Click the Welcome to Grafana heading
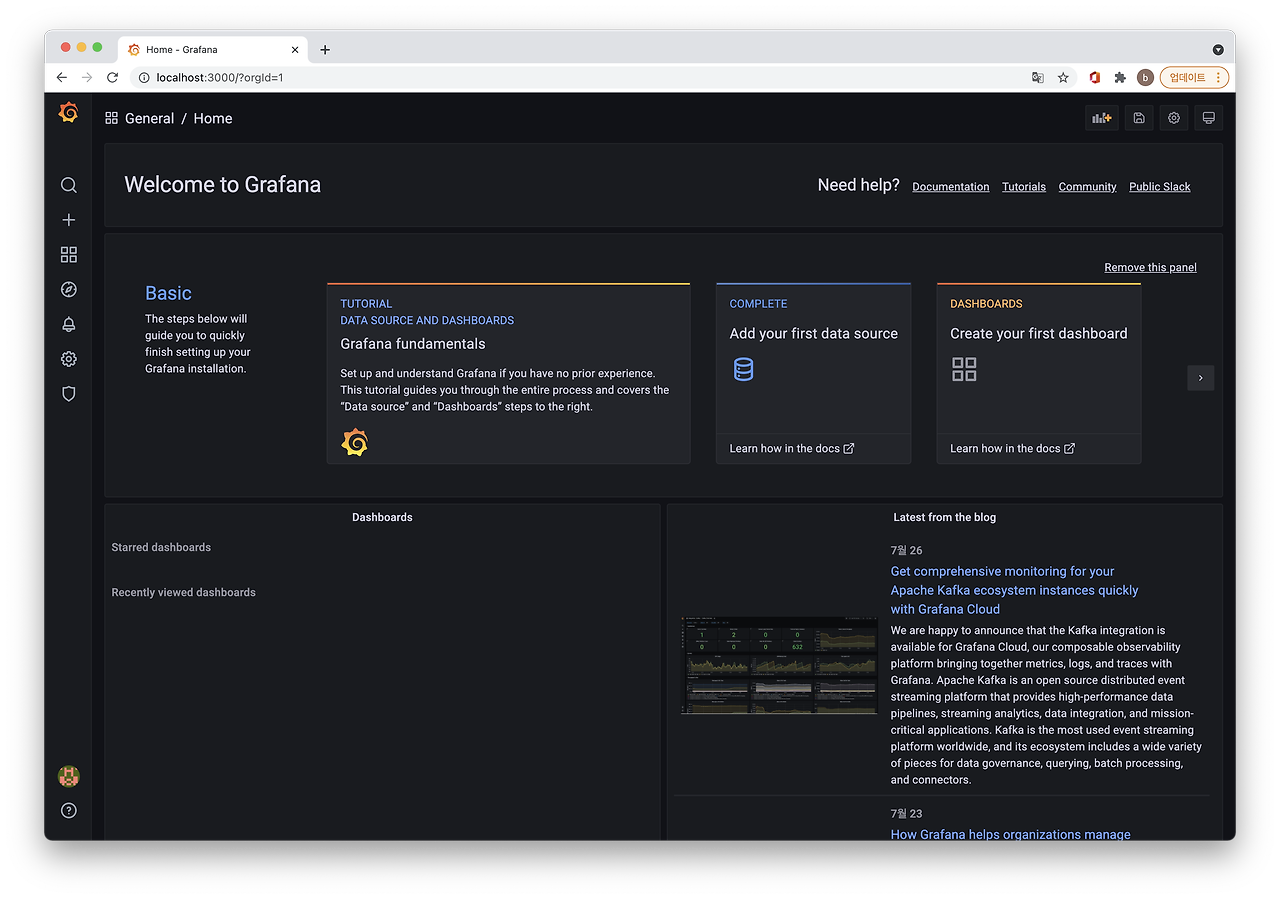1280x899 pixels. coord(222,184)
